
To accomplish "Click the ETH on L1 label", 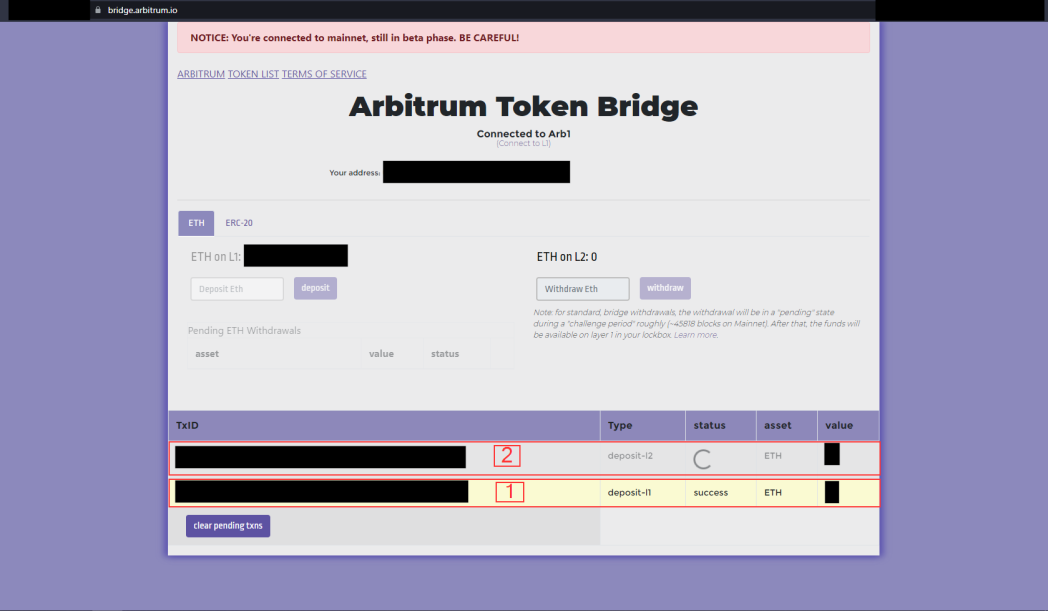I will [x=216, y=257].
